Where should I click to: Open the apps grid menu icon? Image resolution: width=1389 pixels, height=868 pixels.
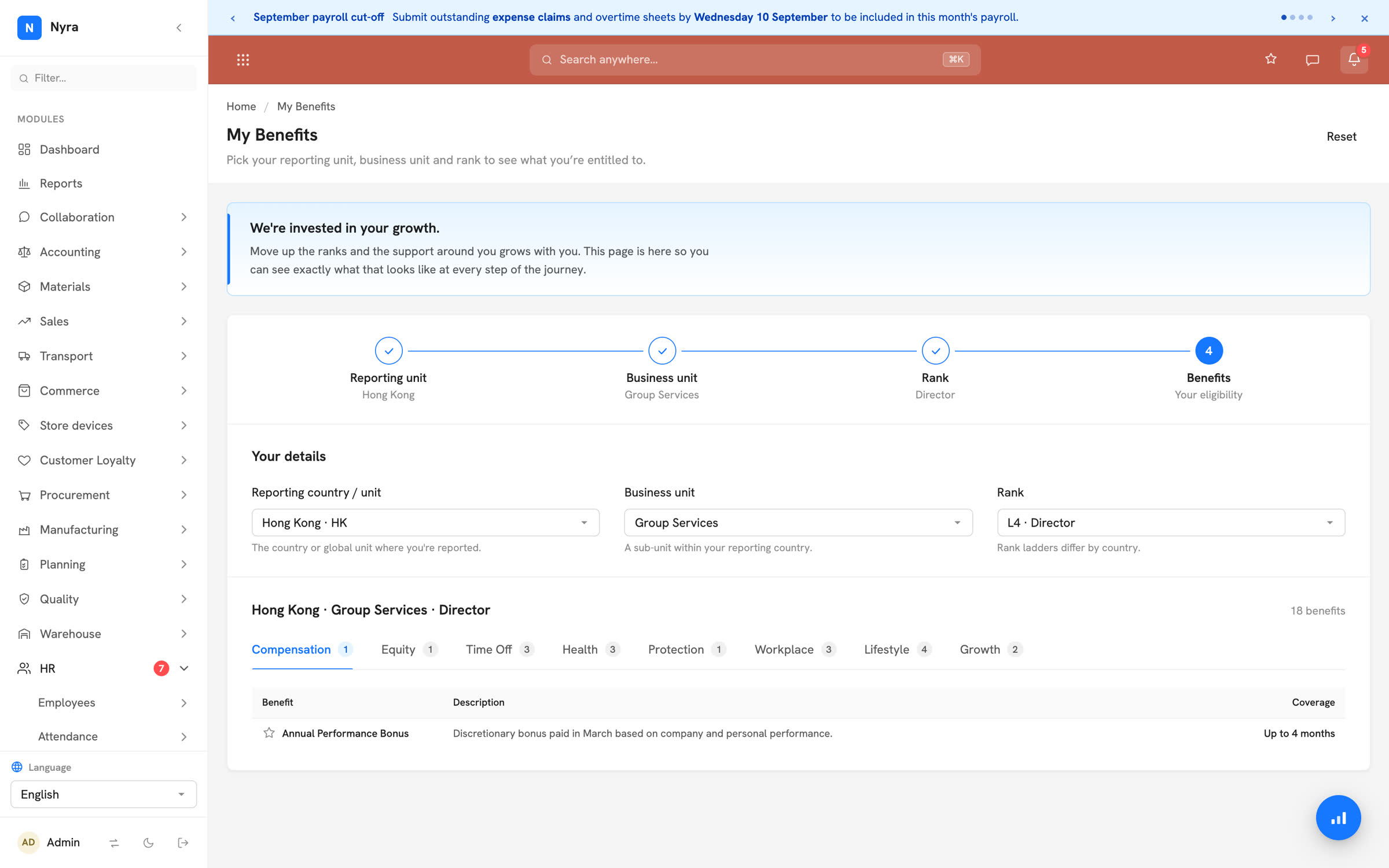click(243, 60)
